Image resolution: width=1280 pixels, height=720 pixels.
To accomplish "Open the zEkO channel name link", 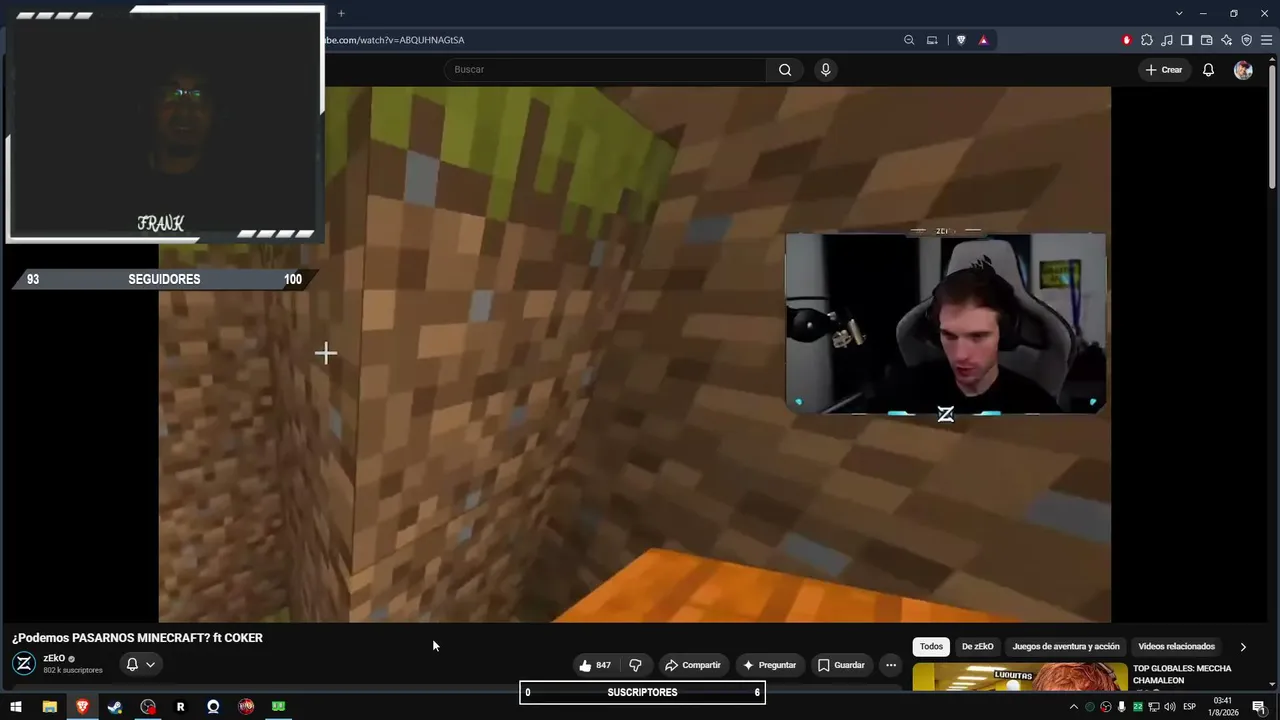I will [x=54, y=659].
